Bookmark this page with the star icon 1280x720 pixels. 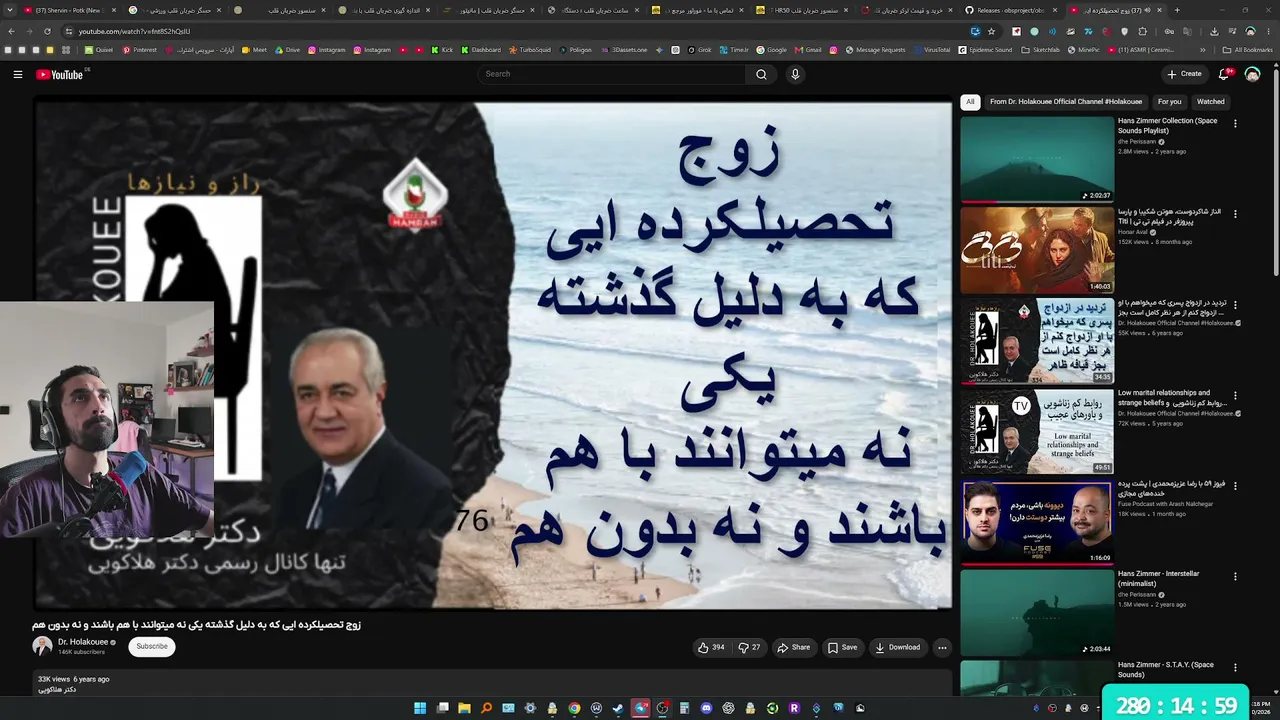[991, 31]
